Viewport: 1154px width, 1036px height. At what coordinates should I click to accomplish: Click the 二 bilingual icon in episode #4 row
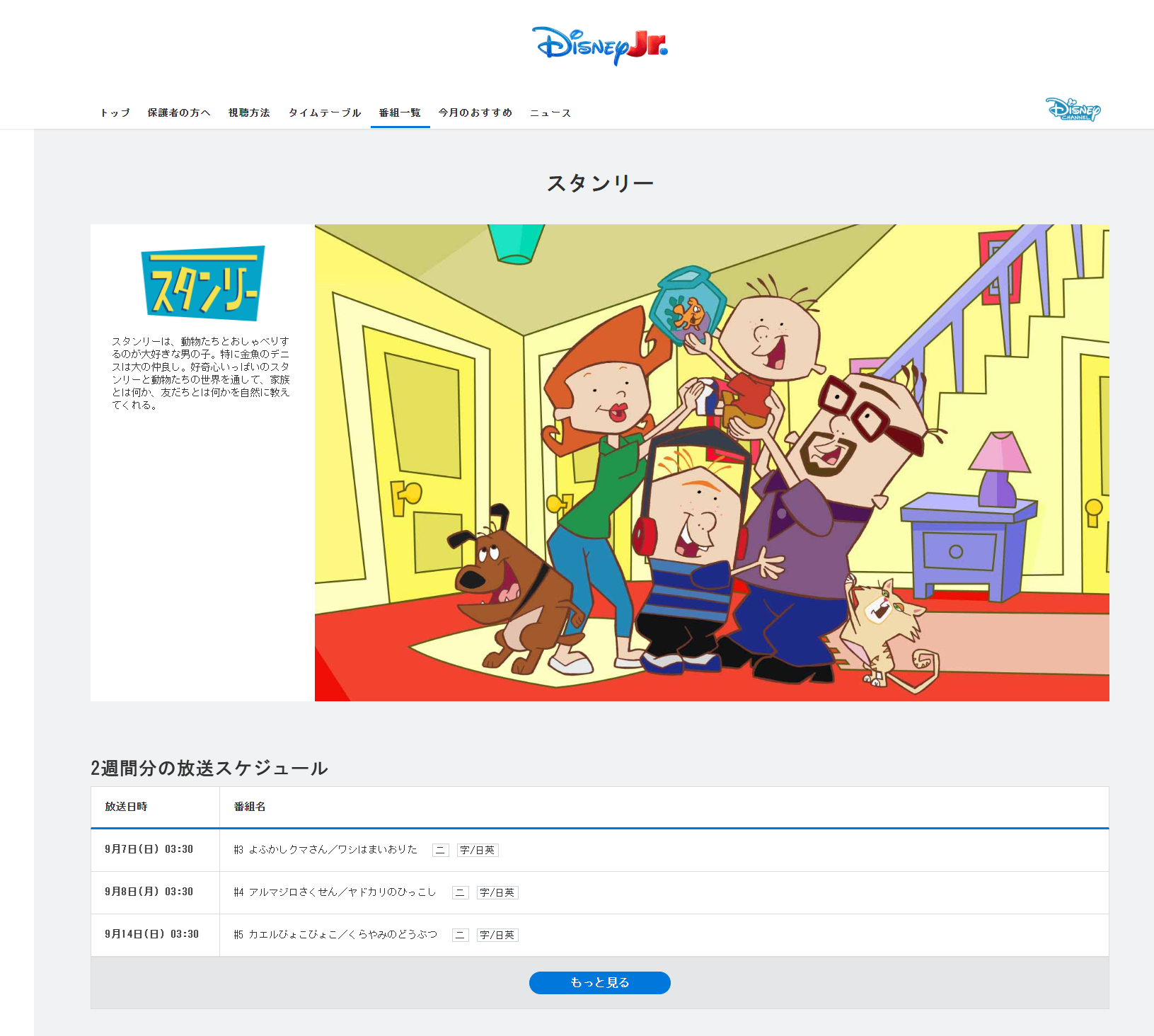(x=461, y=892)
